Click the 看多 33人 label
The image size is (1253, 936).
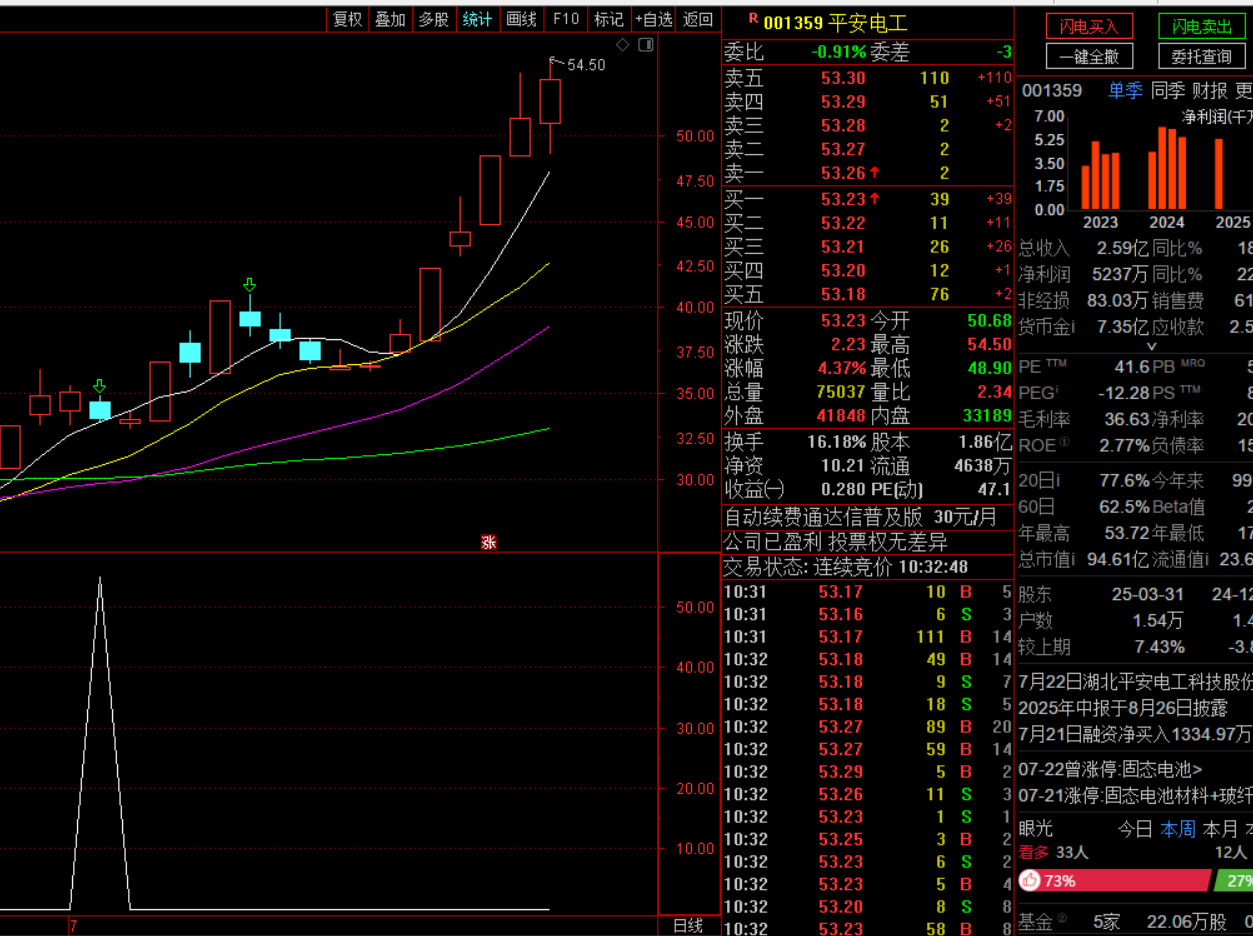(x=1053, y=852)
